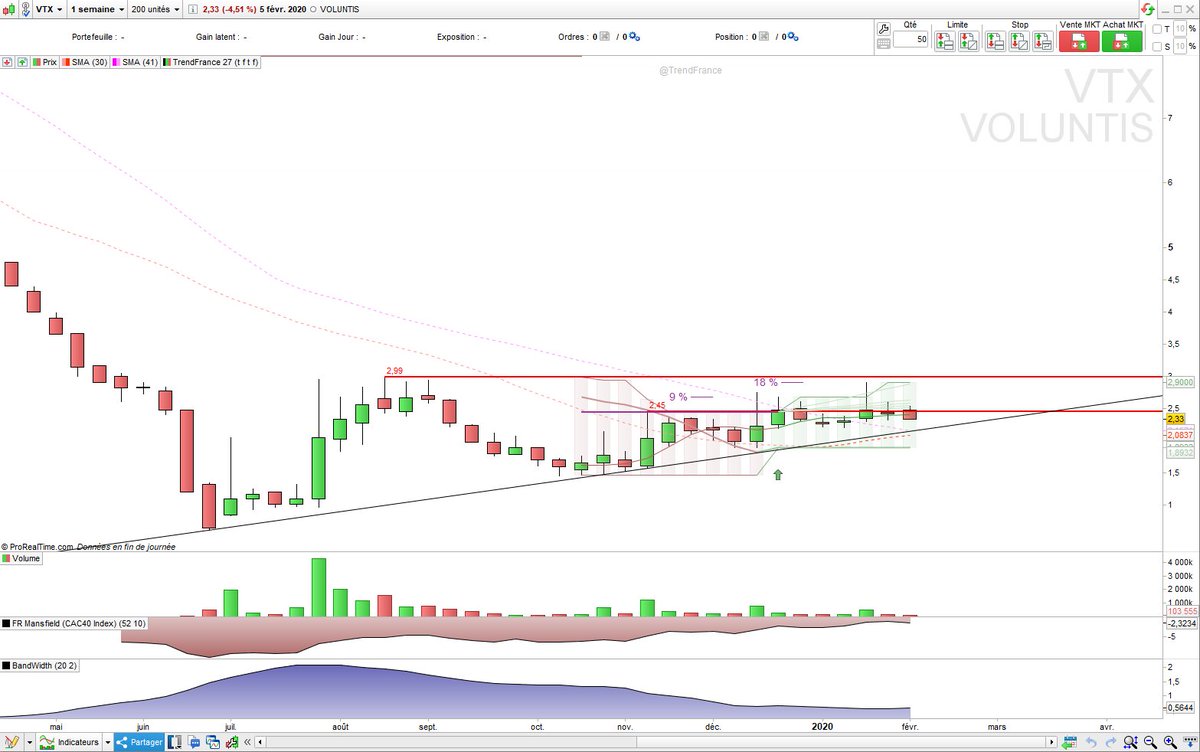Open the SMA (30) indicator settings

click(x=85, y=62)
